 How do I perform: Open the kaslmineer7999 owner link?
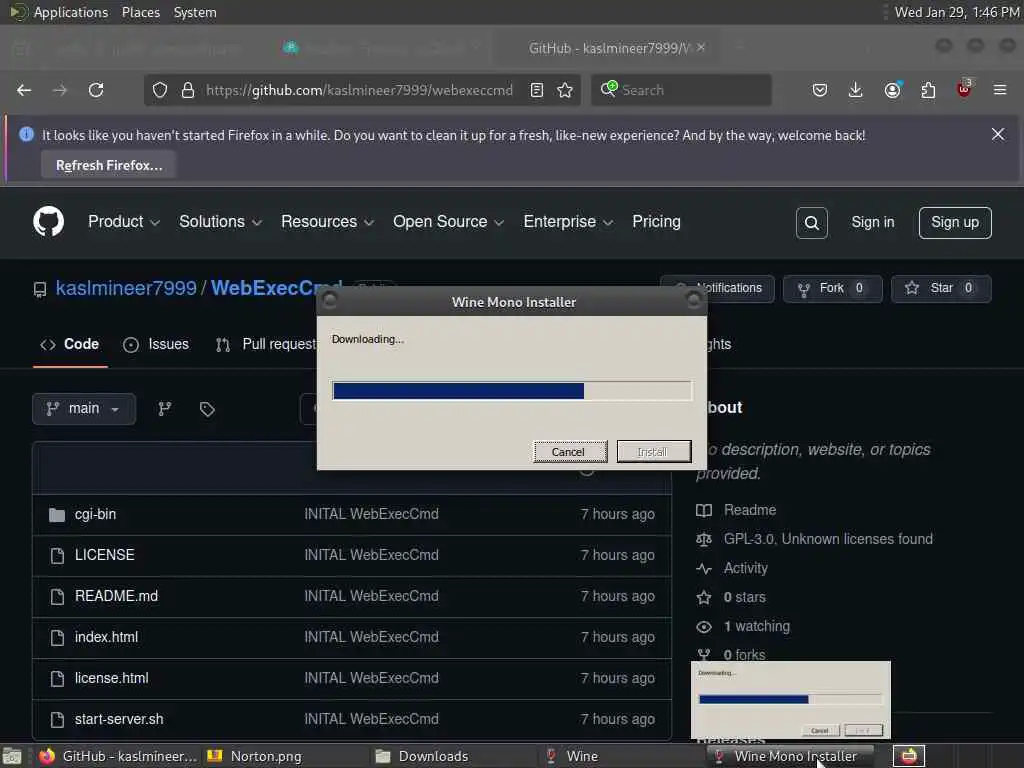click(125, 288)
